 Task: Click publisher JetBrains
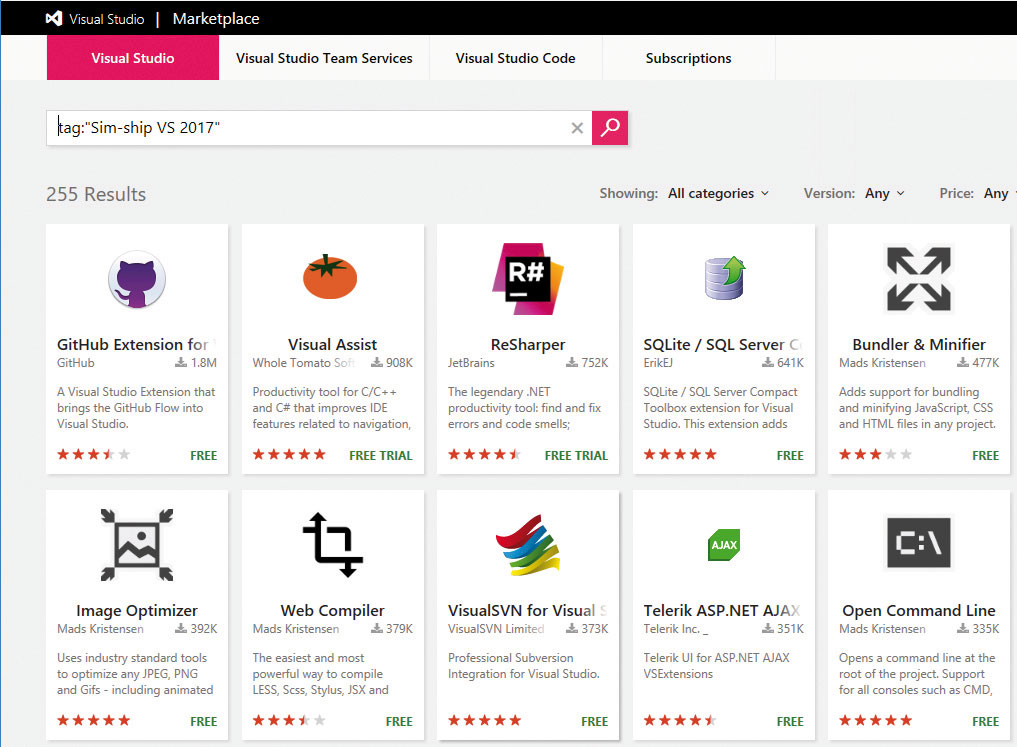tap(471, 362)
